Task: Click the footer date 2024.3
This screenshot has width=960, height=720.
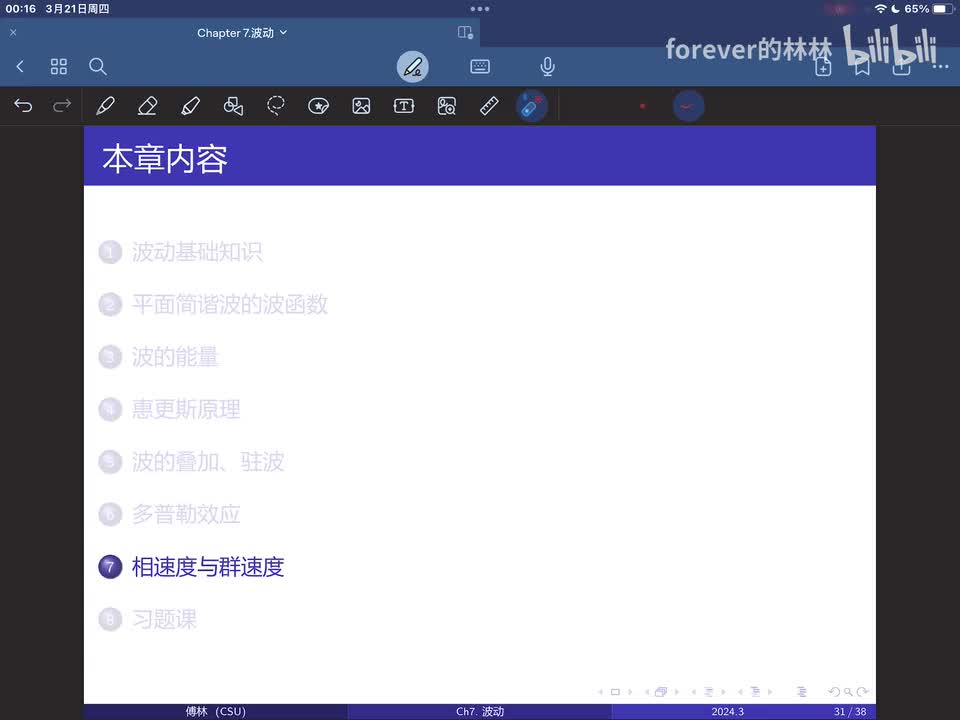Action: 727,711
